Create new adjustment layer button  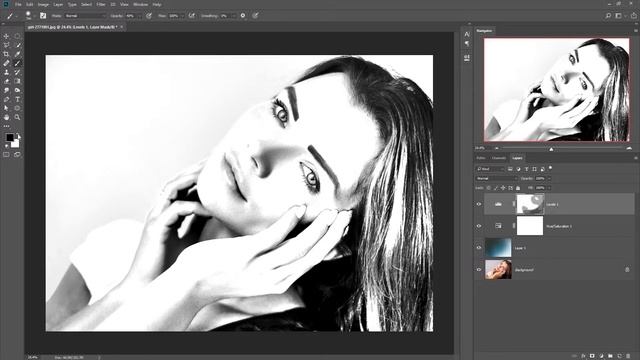click(x=601, y=356)
